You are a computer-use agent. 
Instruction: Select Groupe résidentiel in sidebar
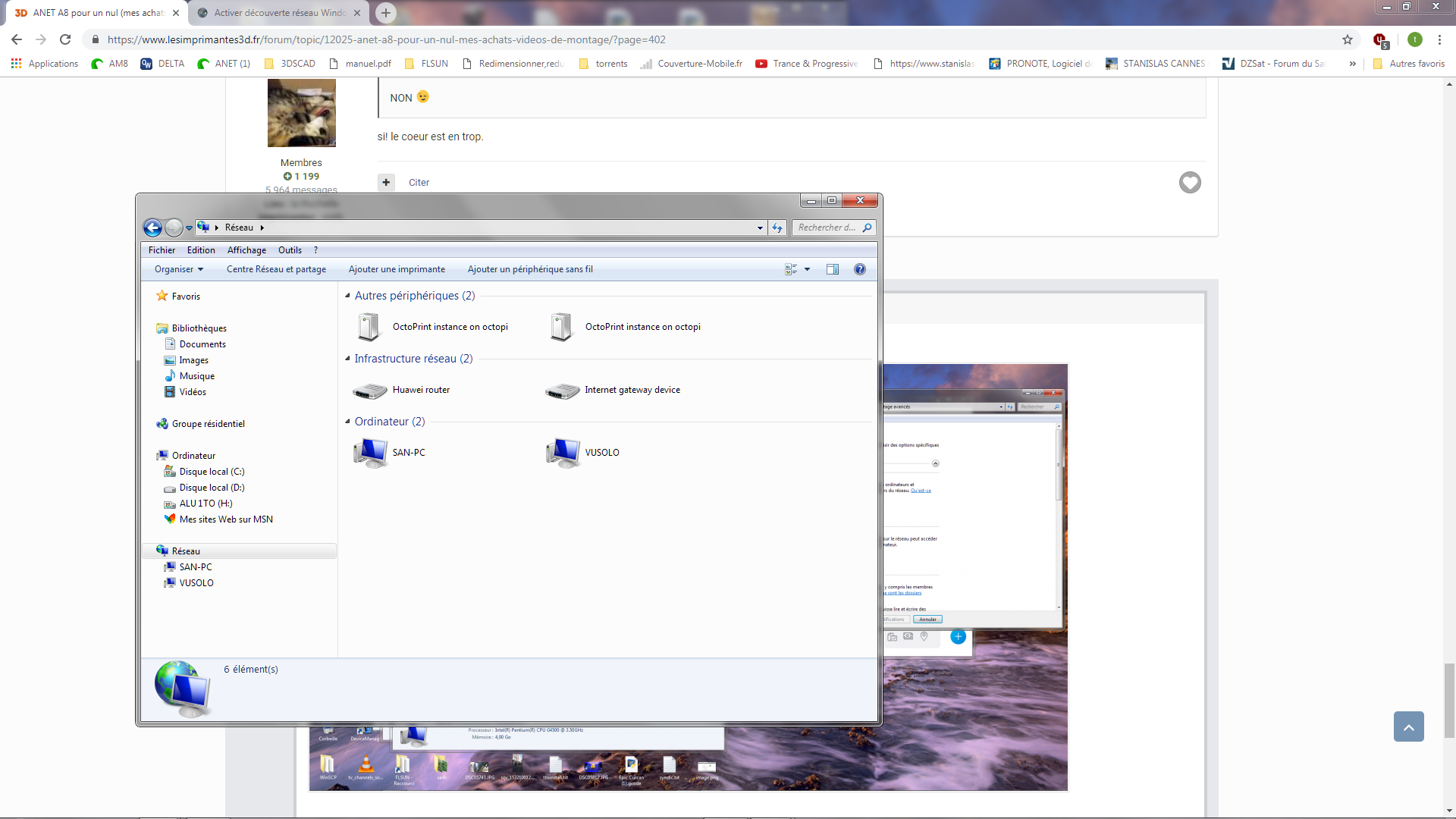coord(208,424)
